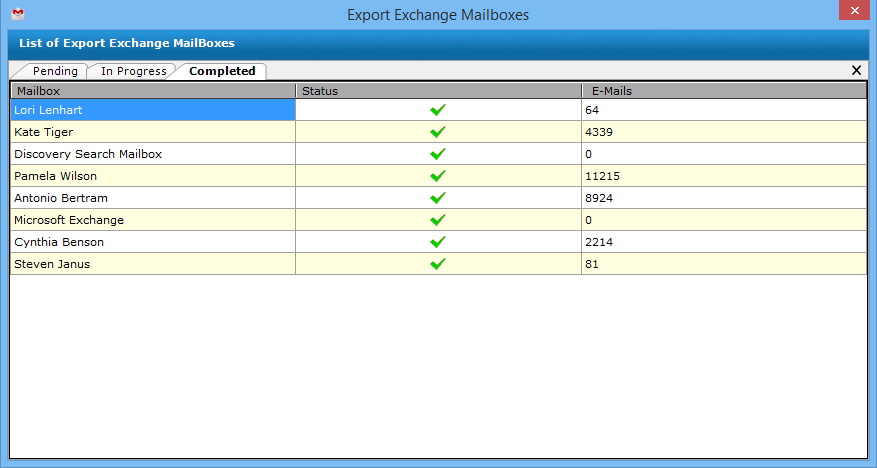Click Steven Janus's status checkmark

click(438, 263)
